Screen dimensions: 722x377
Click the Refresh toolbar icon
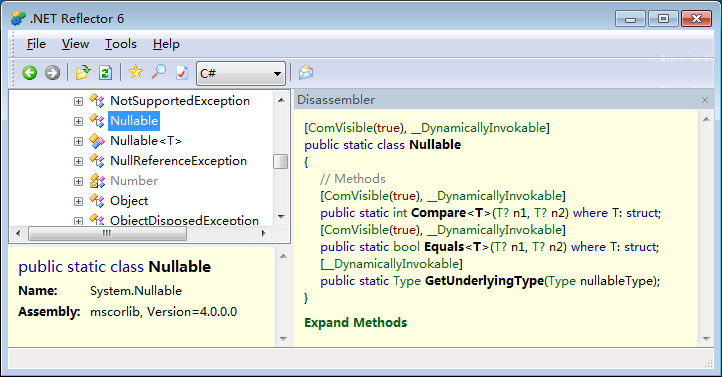tap(105, 73)
